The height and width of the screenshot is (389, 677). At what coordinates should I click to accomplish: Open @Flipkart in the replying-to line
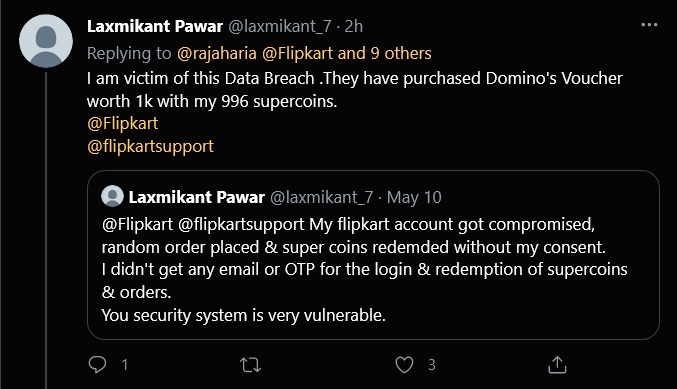(297, 53)
